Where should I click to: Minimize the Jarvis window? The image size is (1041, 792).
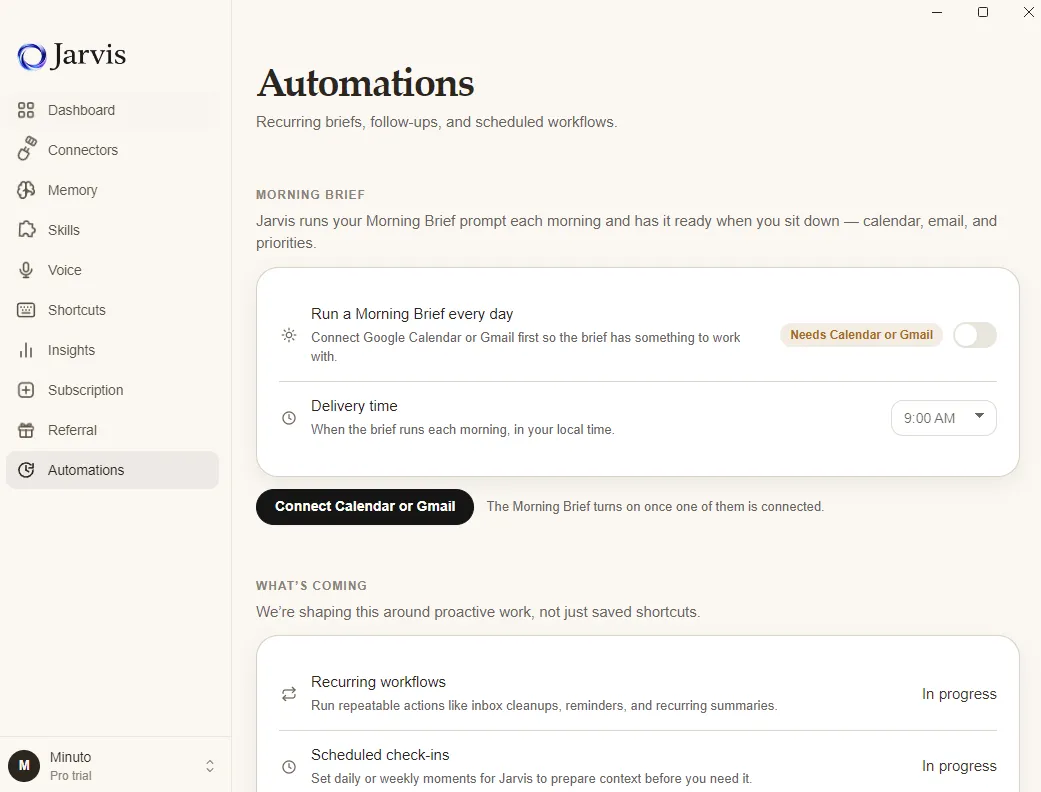coord(937,12)
